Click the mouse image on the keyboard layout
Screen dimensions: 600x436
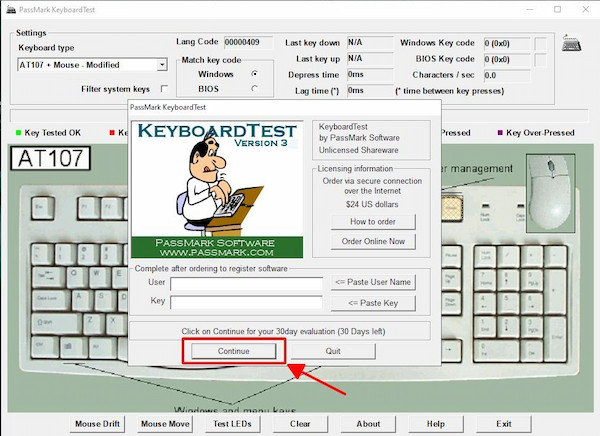(x=550, y=193)
